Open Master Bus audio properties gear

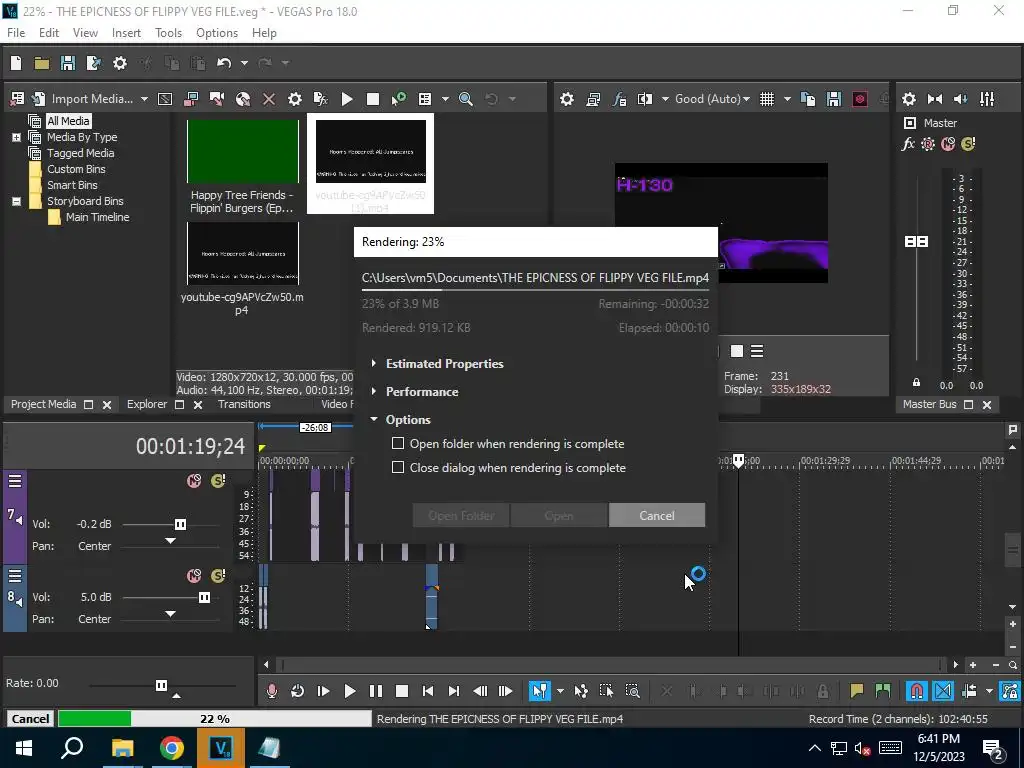click(x=908, y=99)
